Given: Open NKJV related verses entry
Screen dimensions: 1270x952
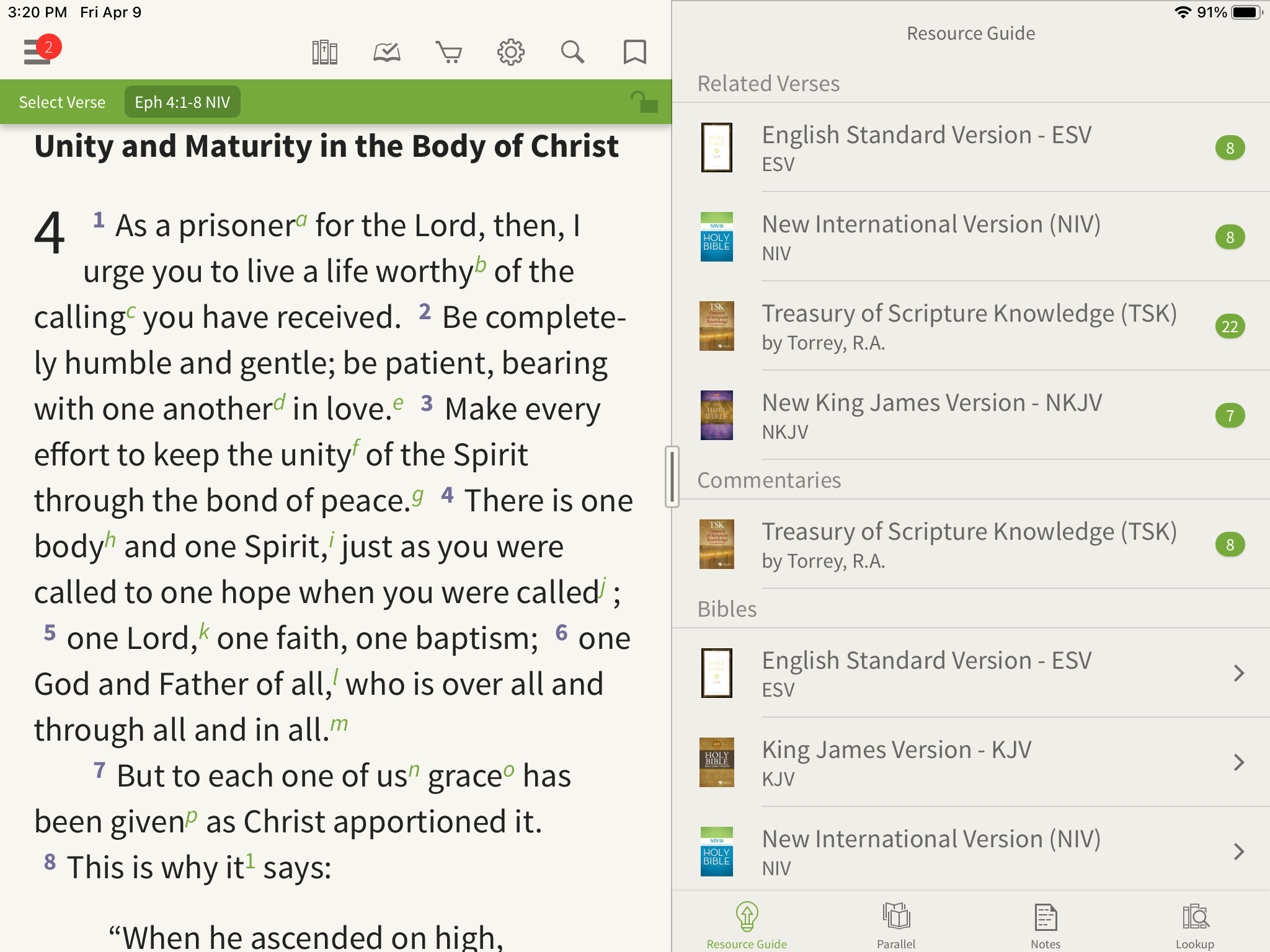Looking at the screenshot, I should (x=971, y=415).
